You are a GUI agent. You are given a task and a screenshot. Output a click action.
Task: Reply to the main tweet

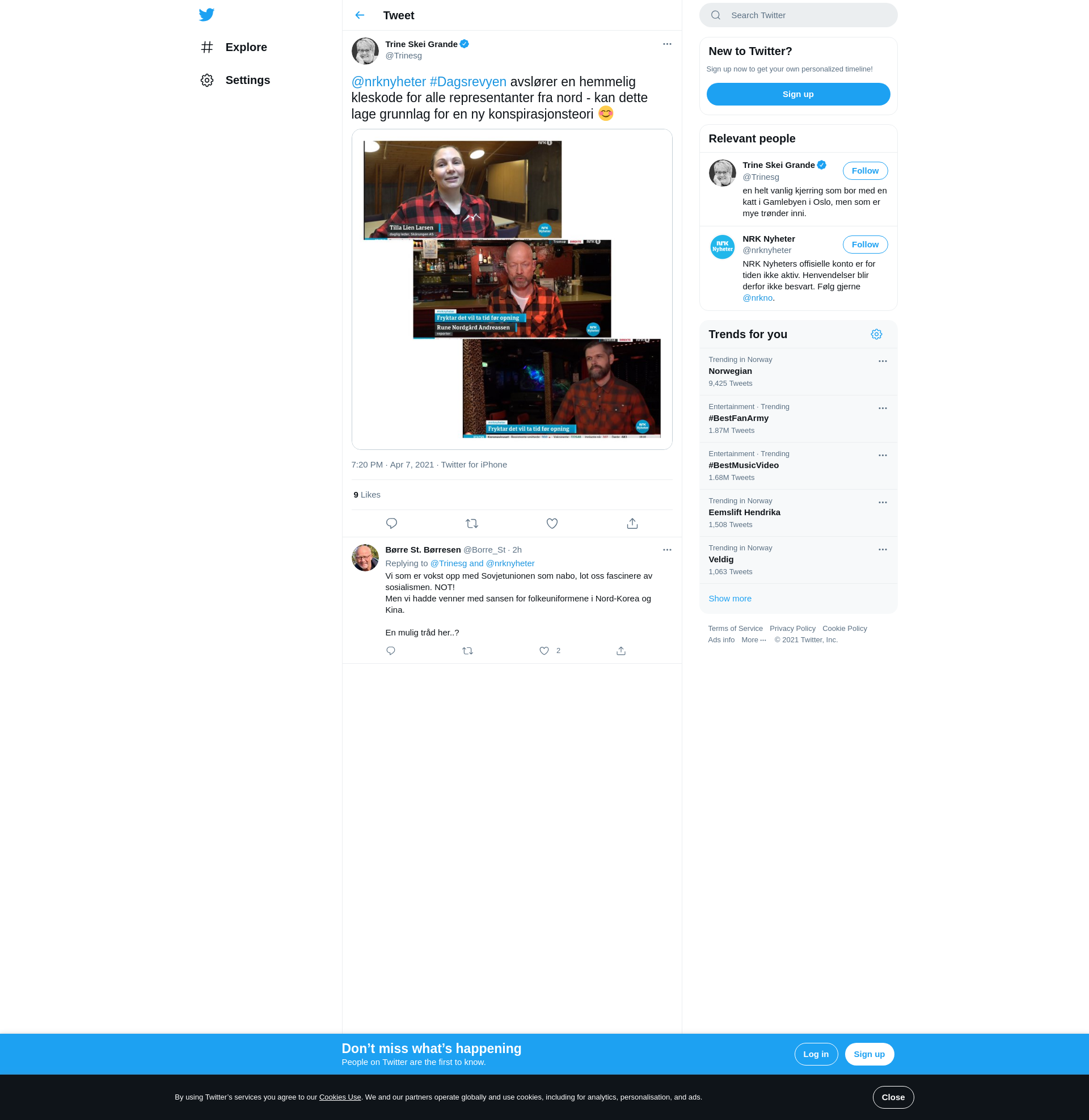click(391, 523)
